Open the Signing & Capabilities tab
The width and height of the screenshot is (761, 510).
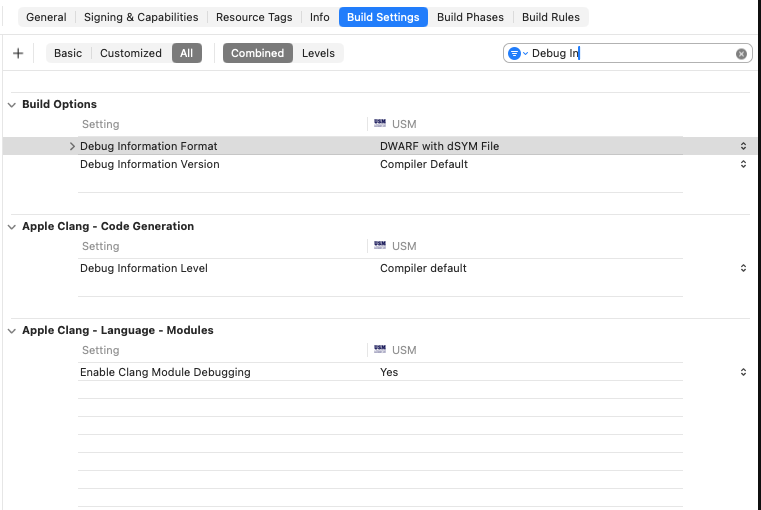click(141, 17)
